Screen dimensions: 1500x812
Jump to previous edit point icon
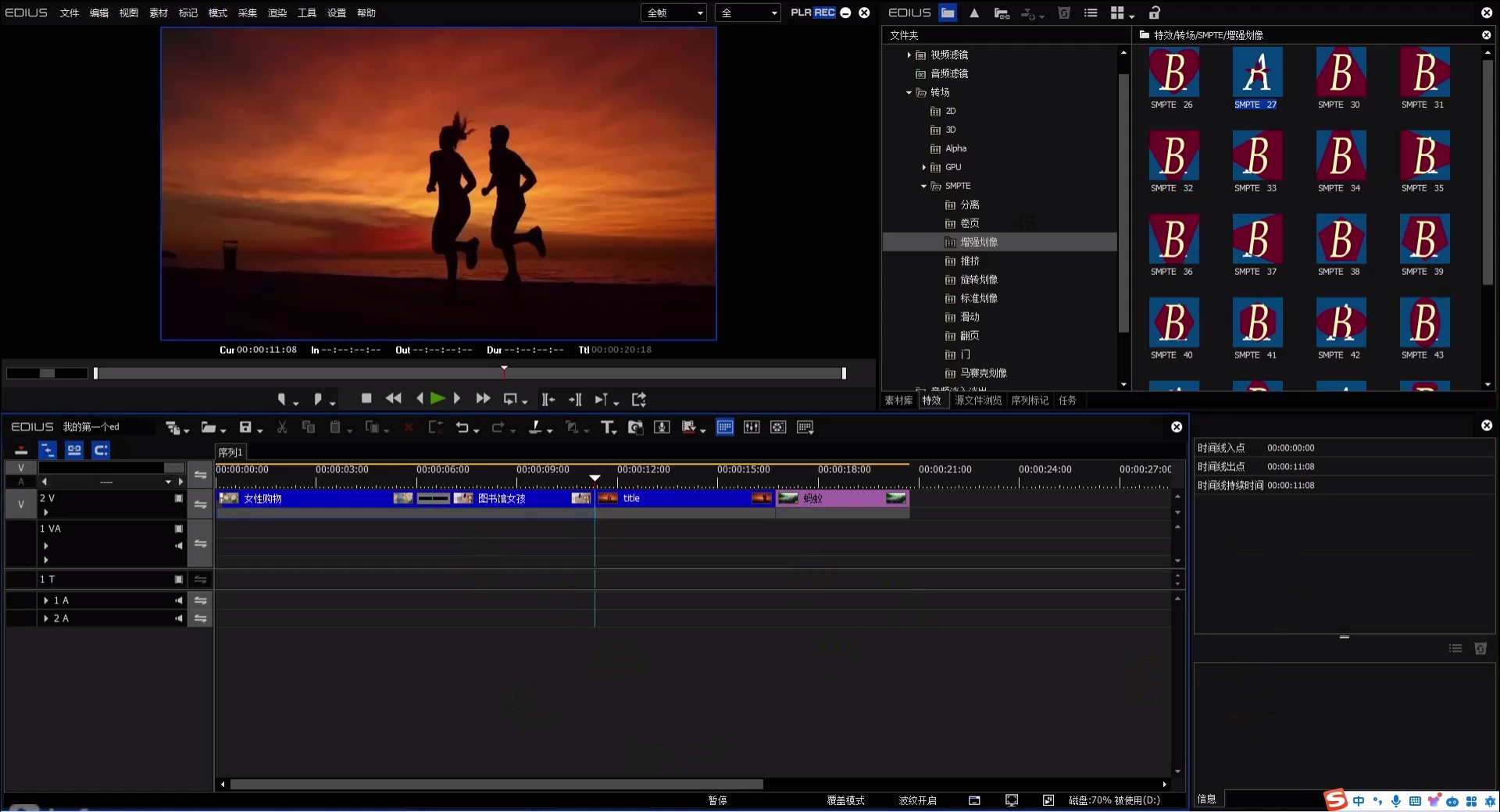548,399
